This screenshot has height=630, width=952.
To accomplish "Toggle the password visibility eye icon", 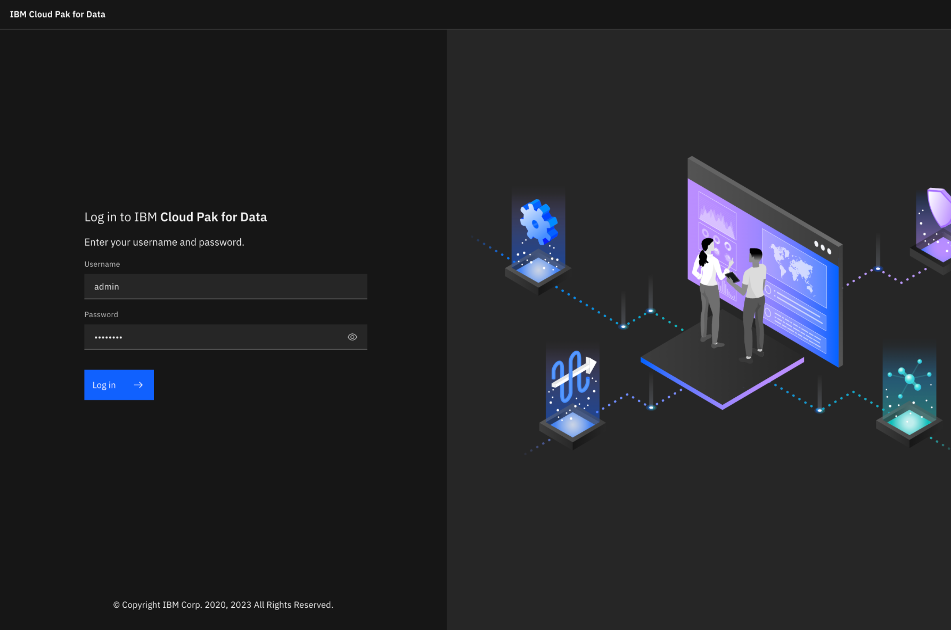I will 352,337.
